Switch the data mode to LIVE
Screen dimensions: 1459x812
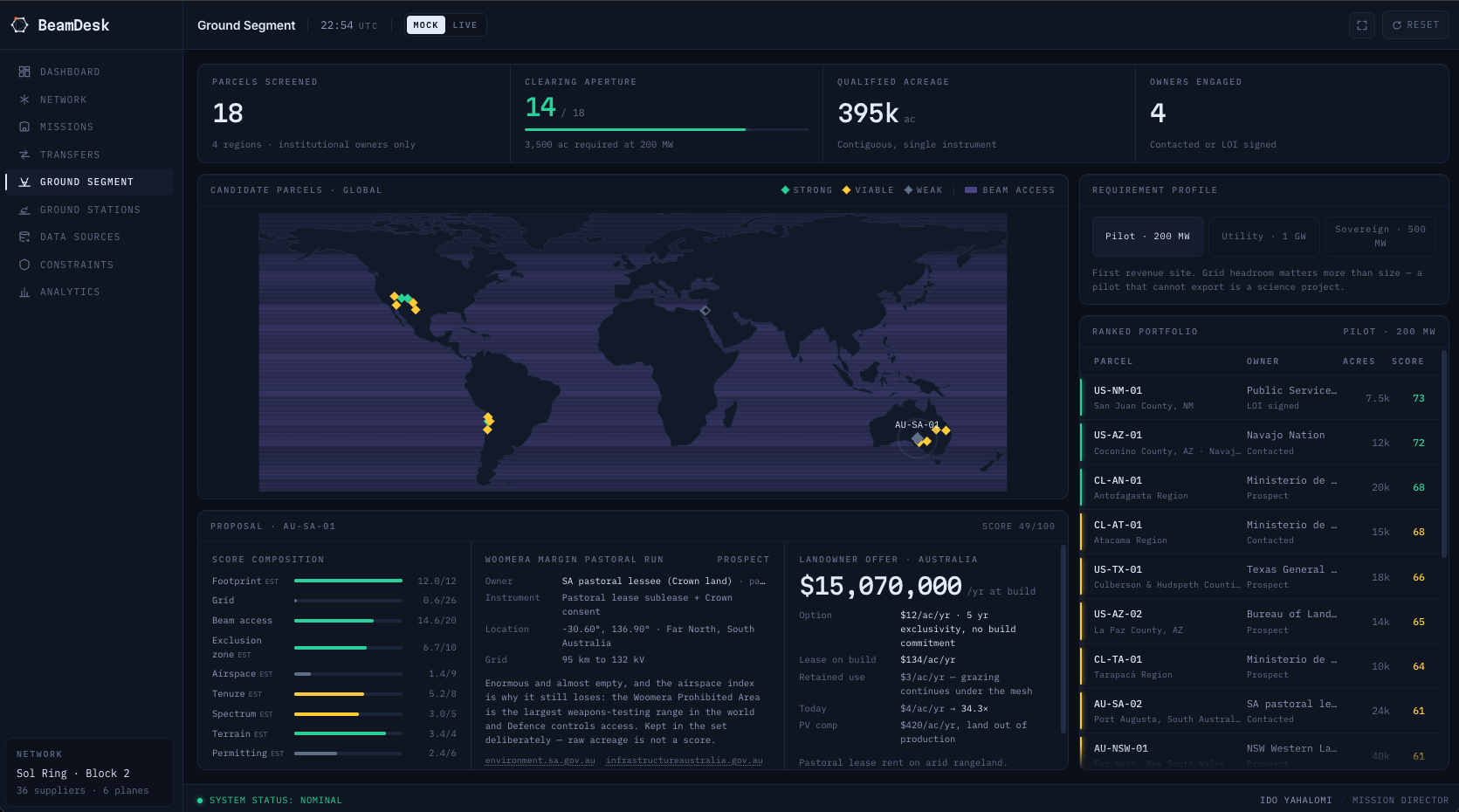point(465,25)
